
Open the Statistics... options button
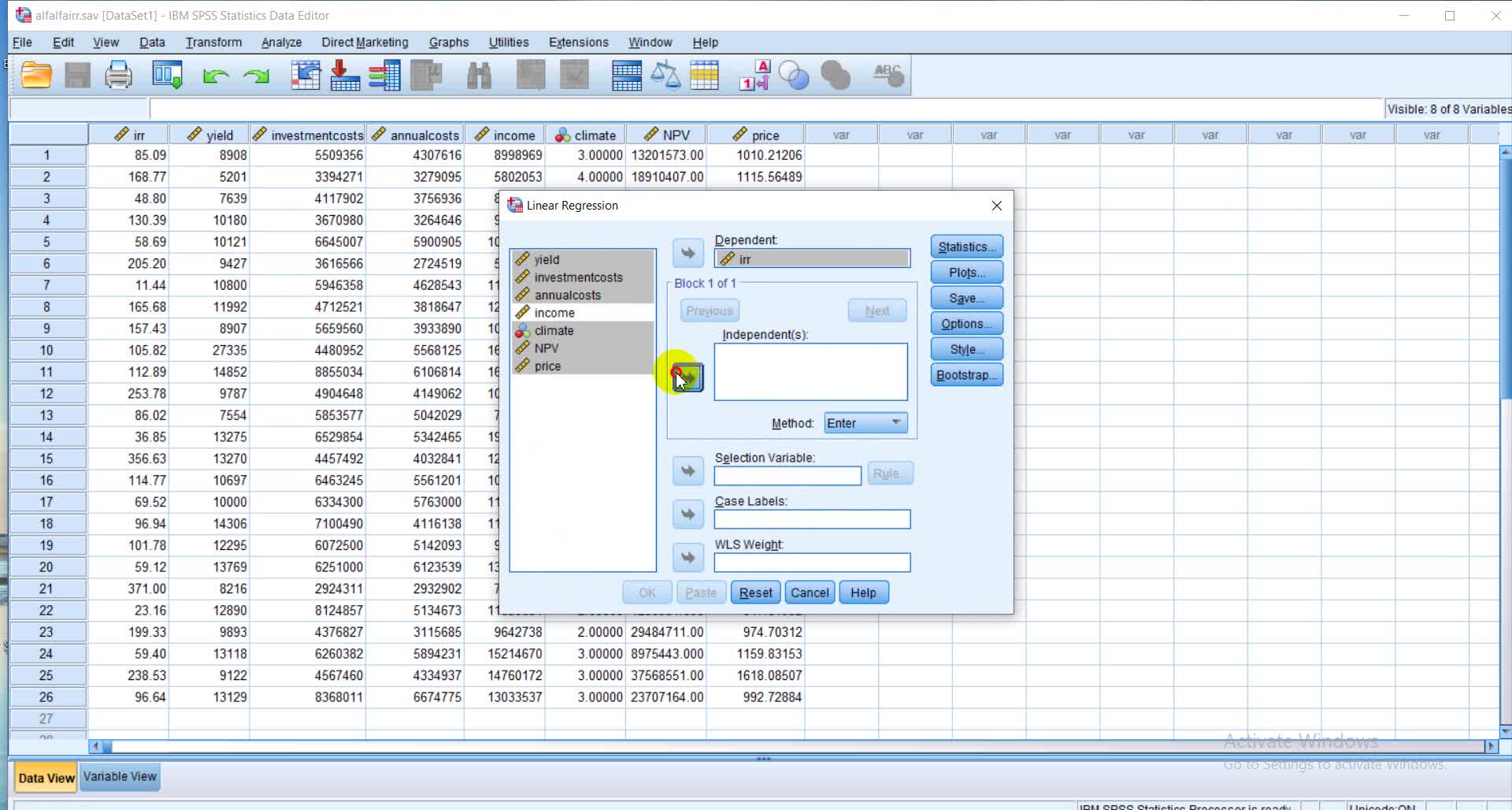(966, 247)
